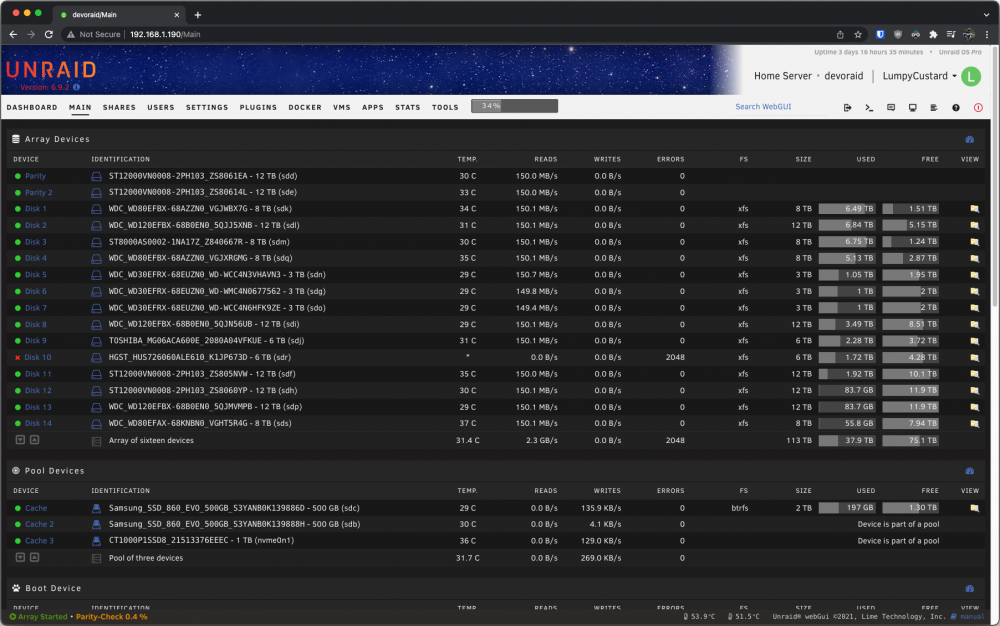Browse Disk 5 contents folder icon
The width and height of the screenshot is (1000, 626).
pyautogui.click(x=974, y=275)
